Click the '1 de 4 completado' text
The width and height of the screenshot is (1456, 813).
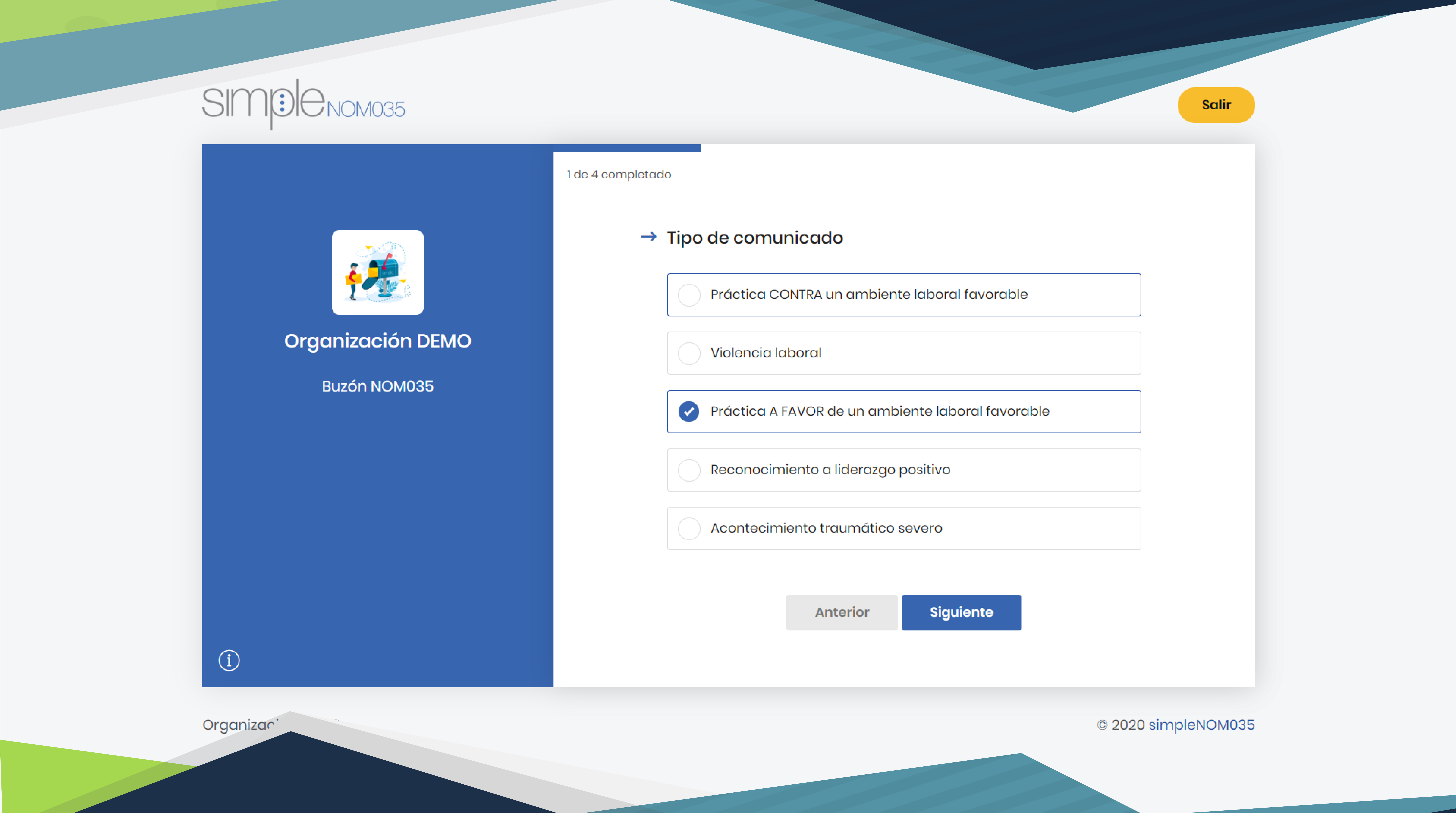(x=619, y=175)
